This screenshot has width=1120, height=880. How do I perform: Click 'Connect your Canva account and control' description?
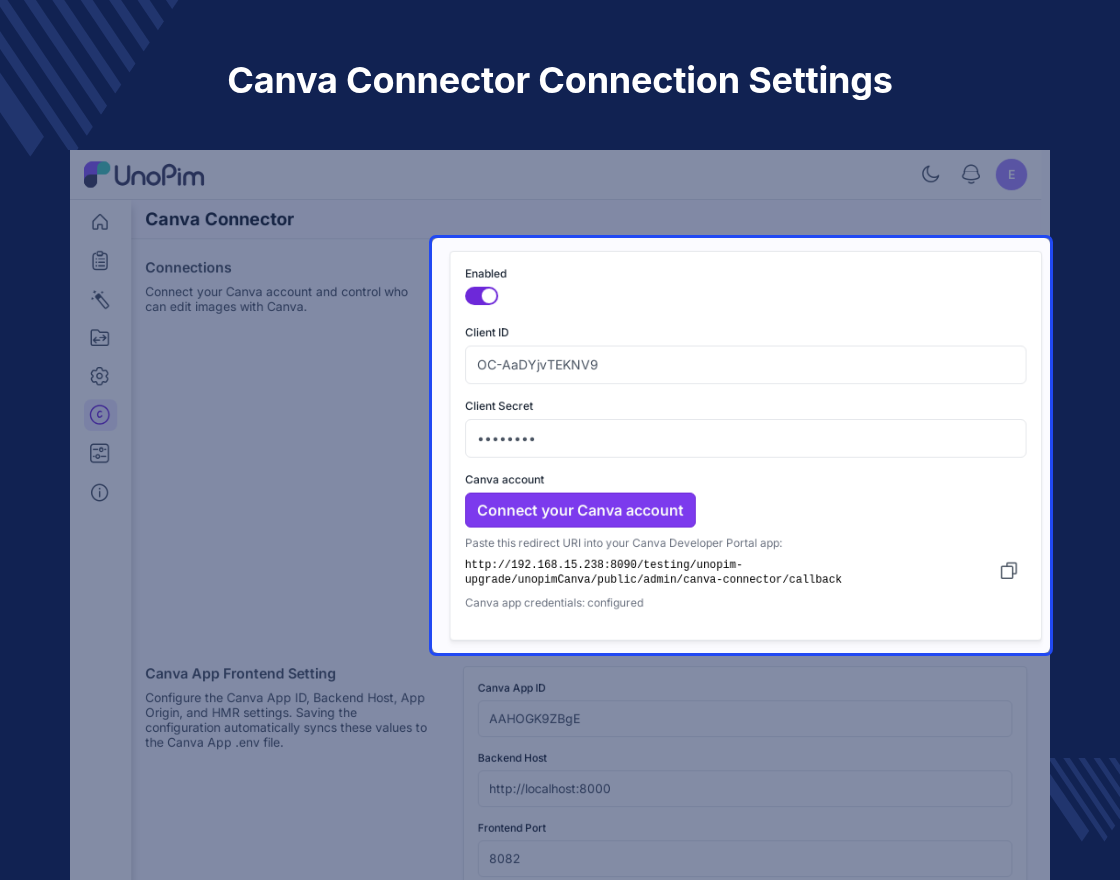[x=276, y=299]
